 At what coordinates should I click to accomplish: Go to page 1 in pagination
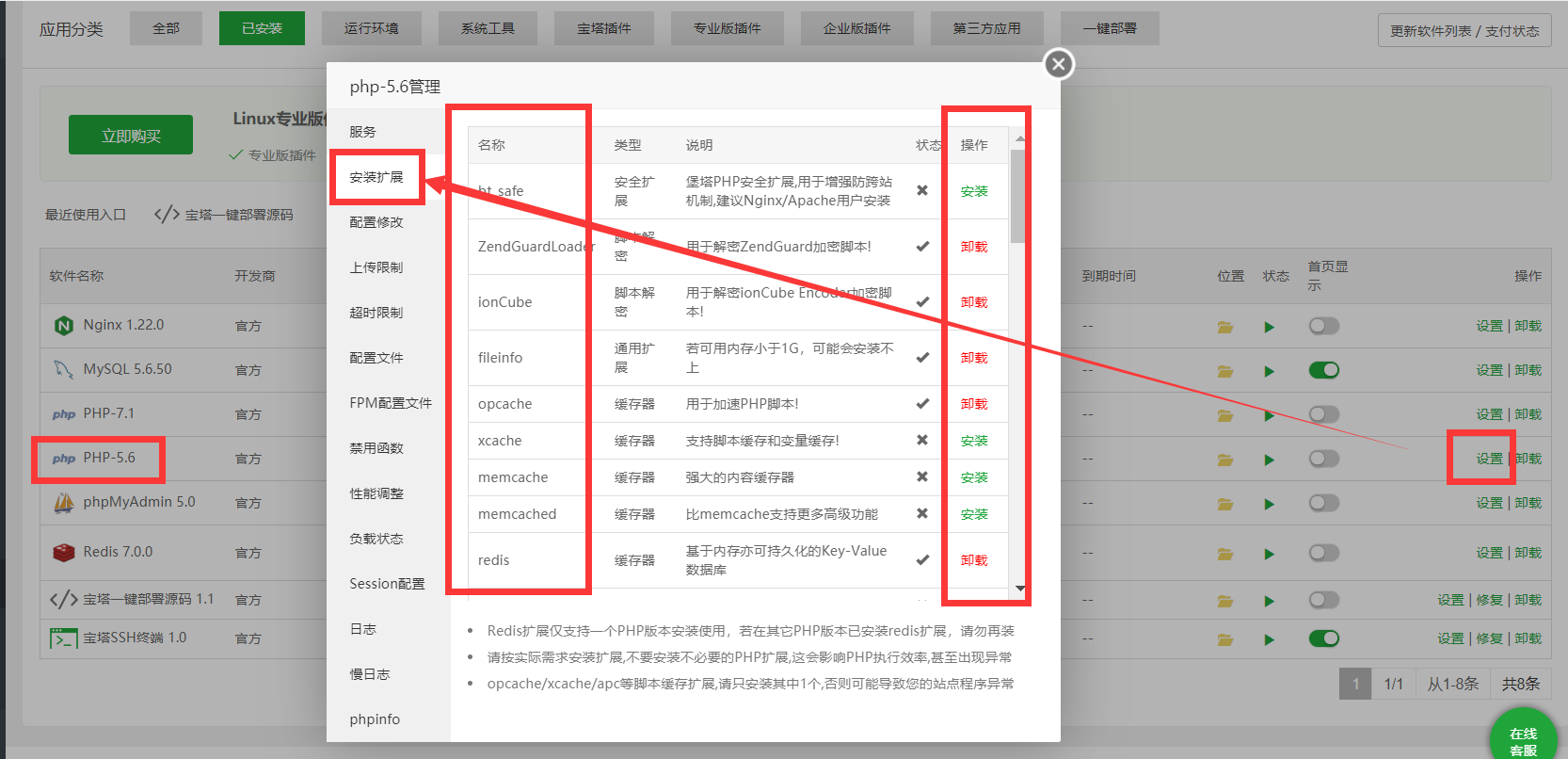pos(1355,684)
